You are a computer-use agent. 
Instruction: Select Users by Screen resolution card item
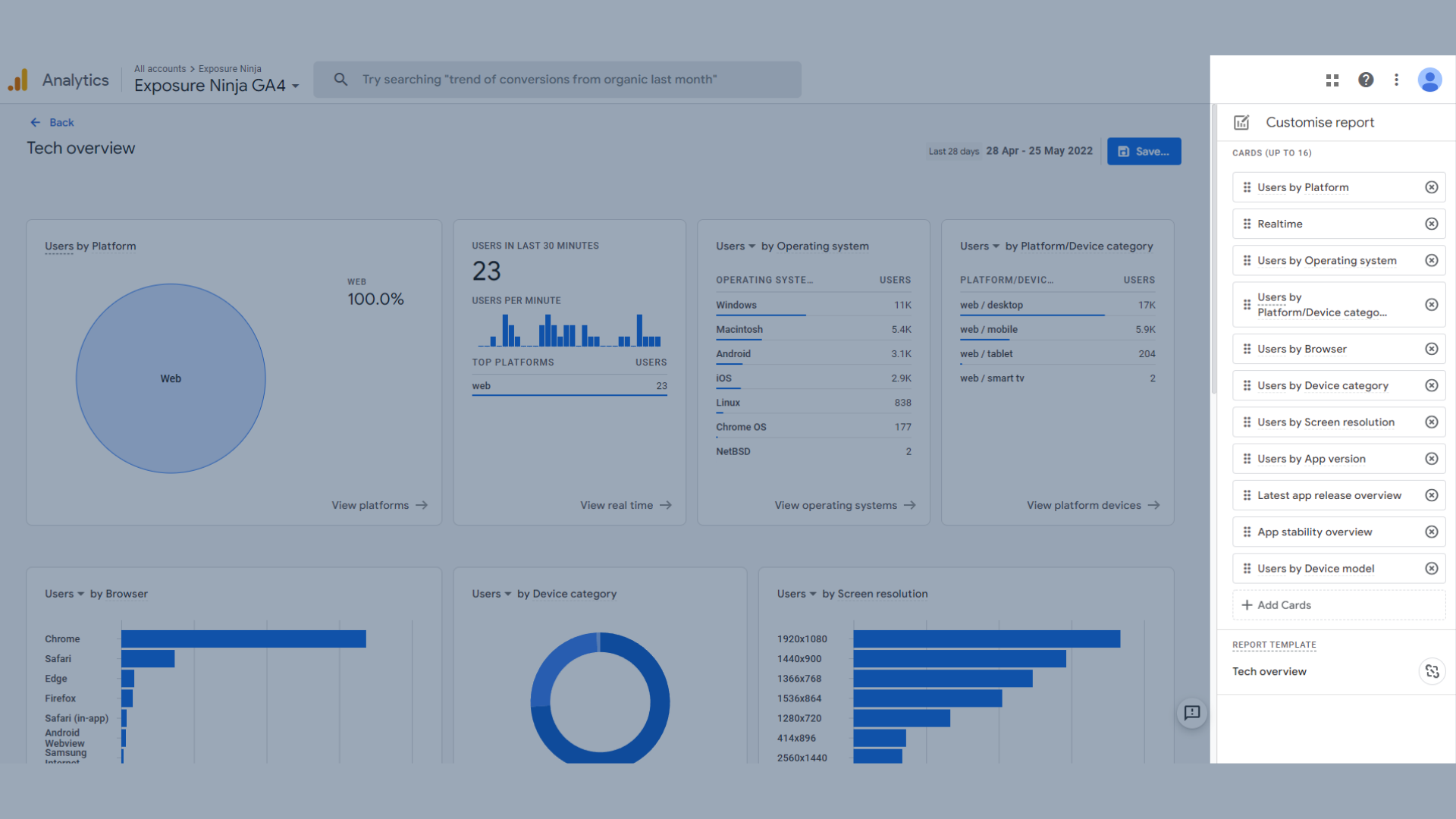point(1325,422)
